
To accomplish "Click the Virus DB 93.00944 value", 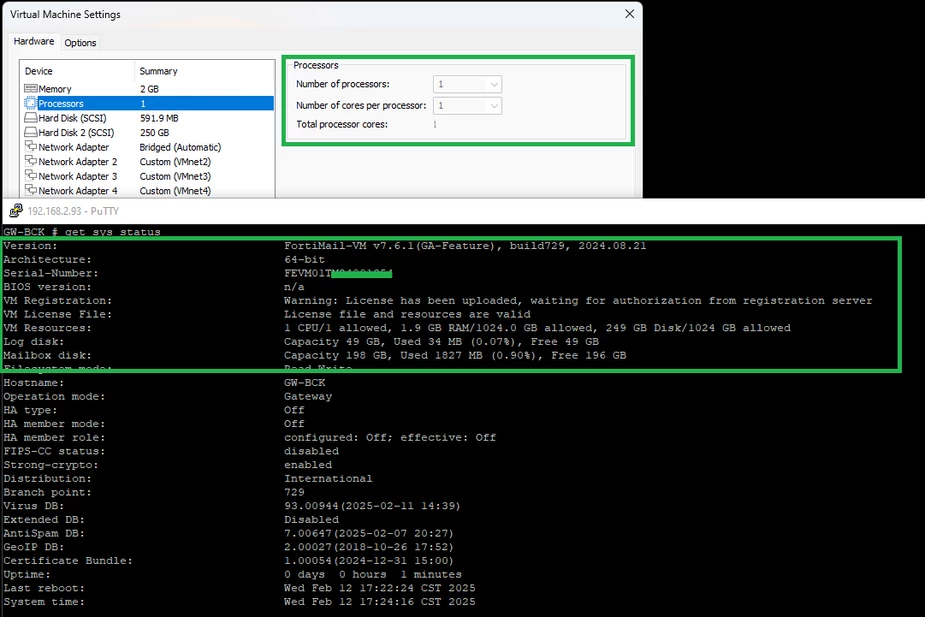I will pyautogui.click(x=372, y=506).
